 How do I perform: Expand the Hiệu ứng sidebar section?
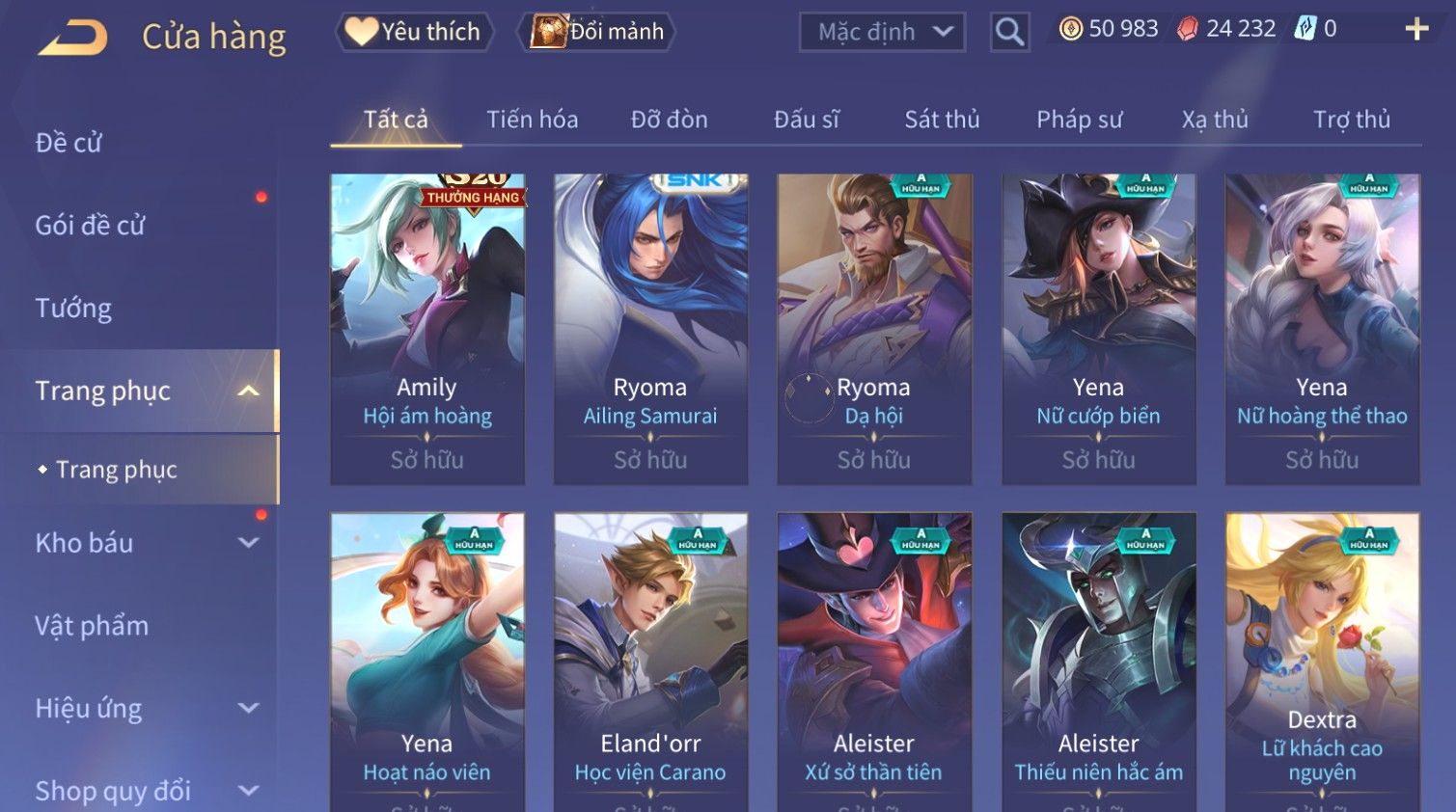(248, 708)
